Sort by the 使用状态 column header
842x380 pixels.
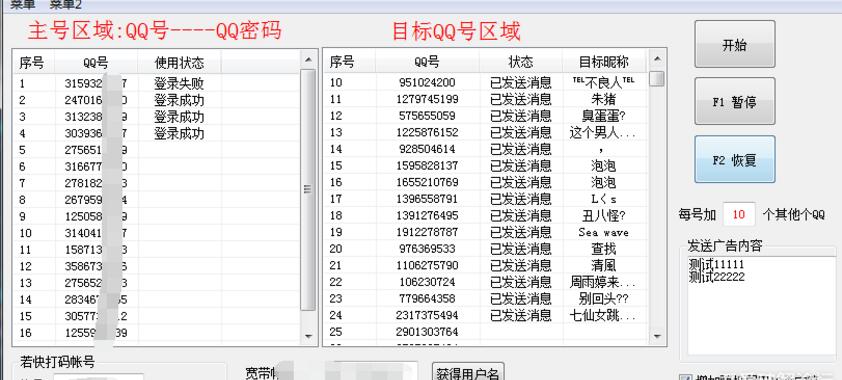[x=179, y=63]
